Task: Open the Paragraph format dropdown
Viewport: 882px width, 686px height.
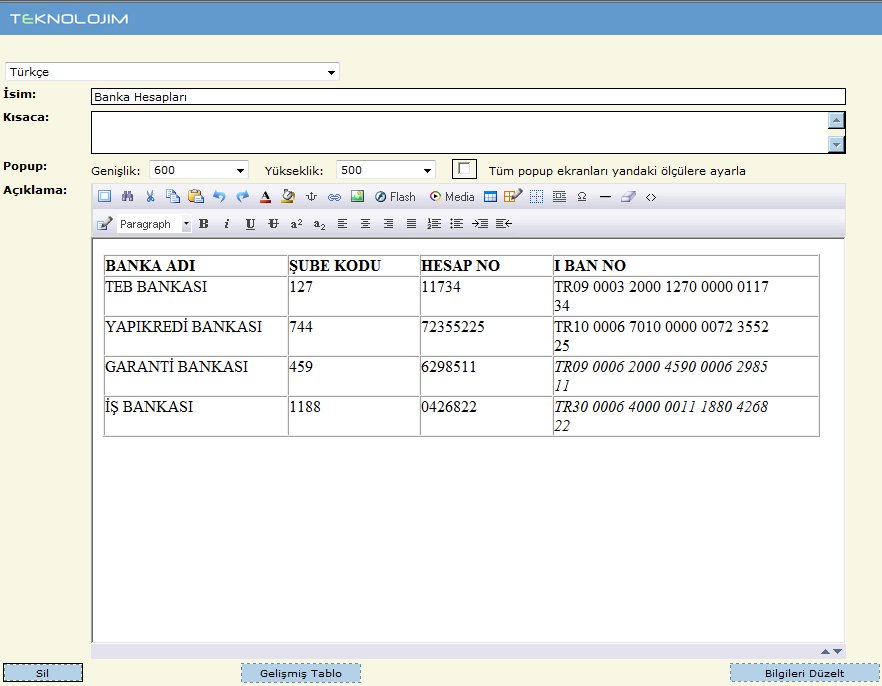Action: click(x=154, y=224)
